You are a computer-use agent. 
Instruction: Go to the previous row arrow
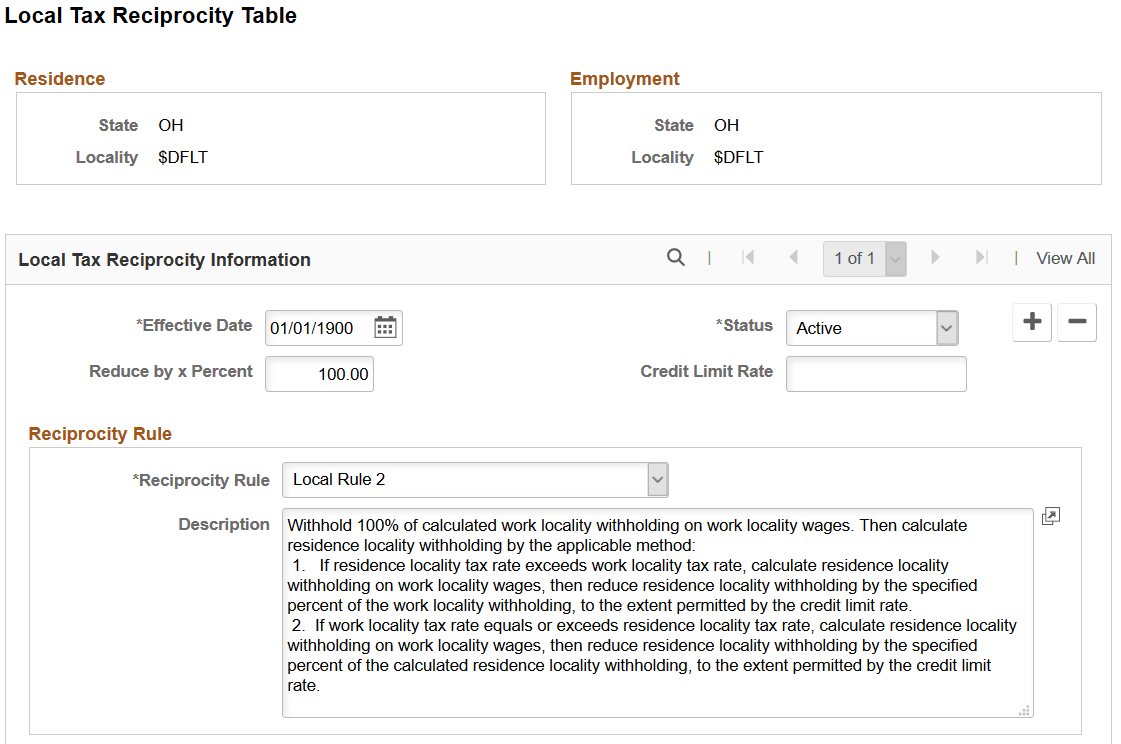(x=794, y=258)
